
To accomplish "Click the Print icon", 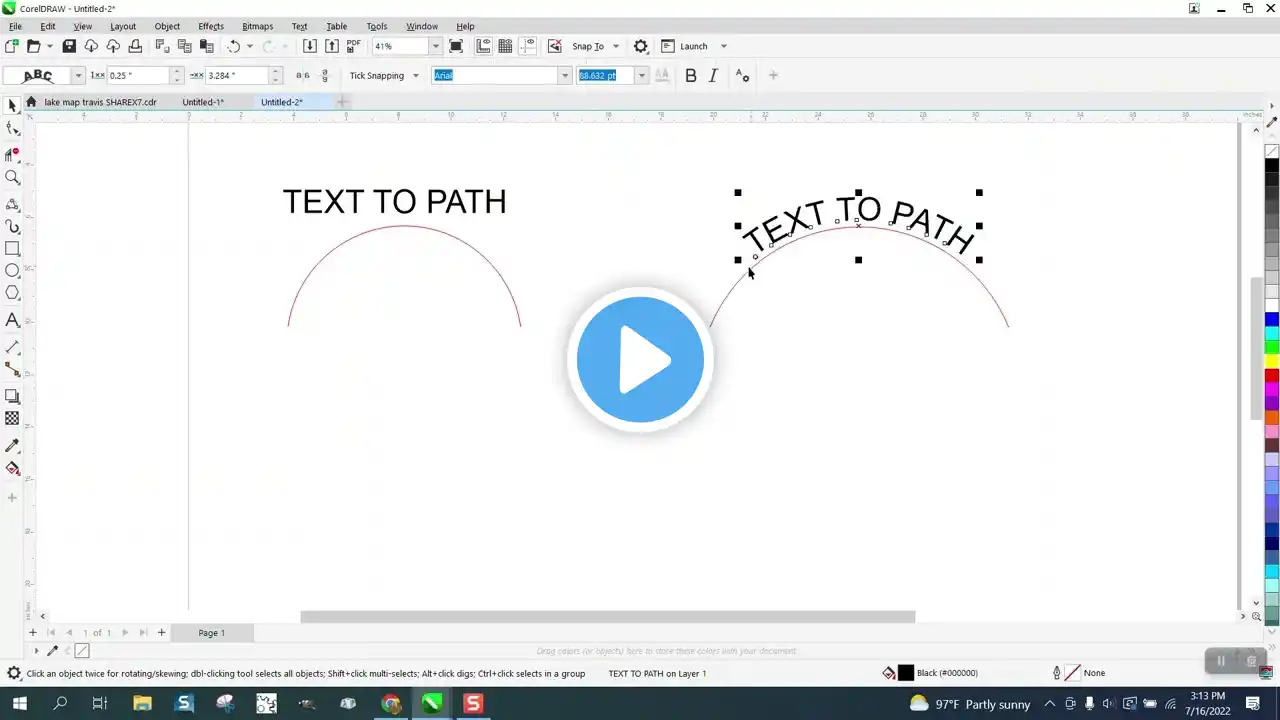I will 135,46.
